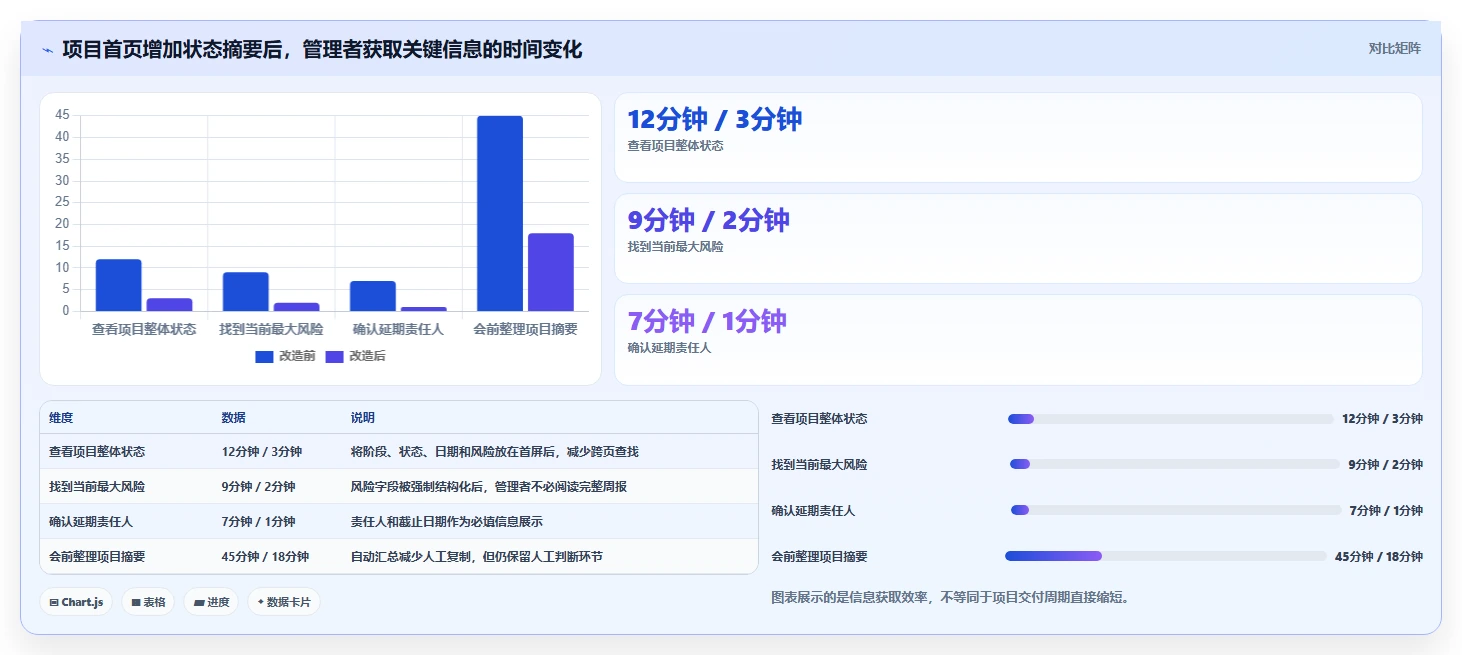Click table cell 12分钟 / 3分钟
Screen dimensions: 1462x655
point(262,452)
